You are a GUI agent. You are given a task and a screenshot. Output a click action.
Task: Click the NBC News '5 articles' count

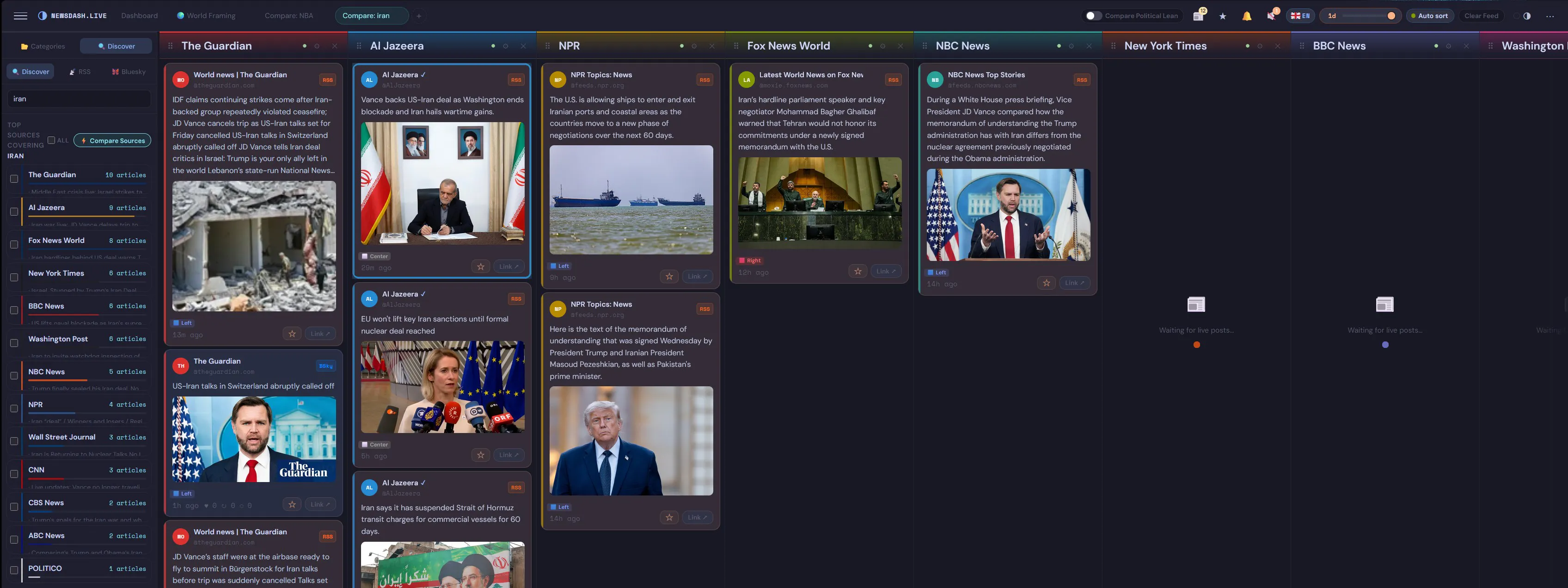(x=127, y=371)
